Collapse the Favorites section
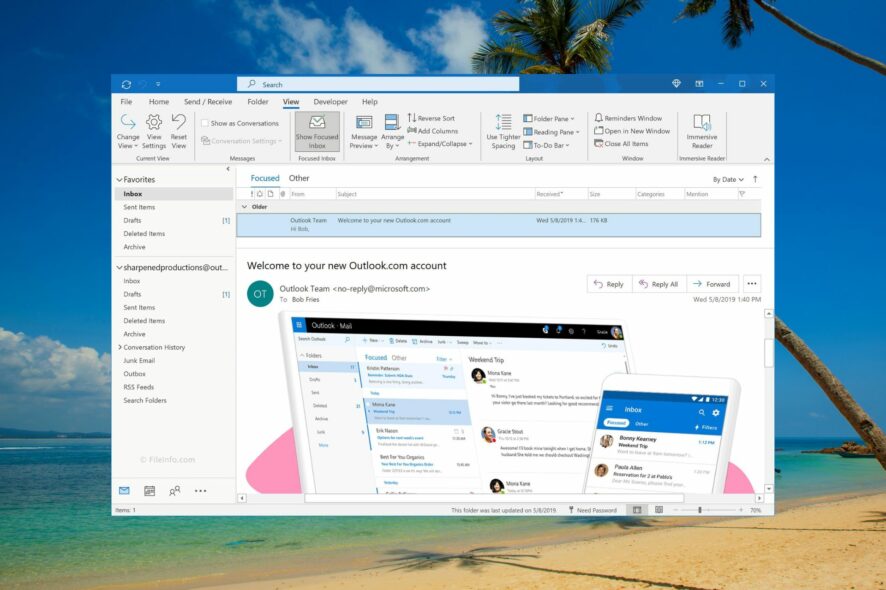Image resolution: width=886 pixels, height=590 pixels. tap(119, 180)
